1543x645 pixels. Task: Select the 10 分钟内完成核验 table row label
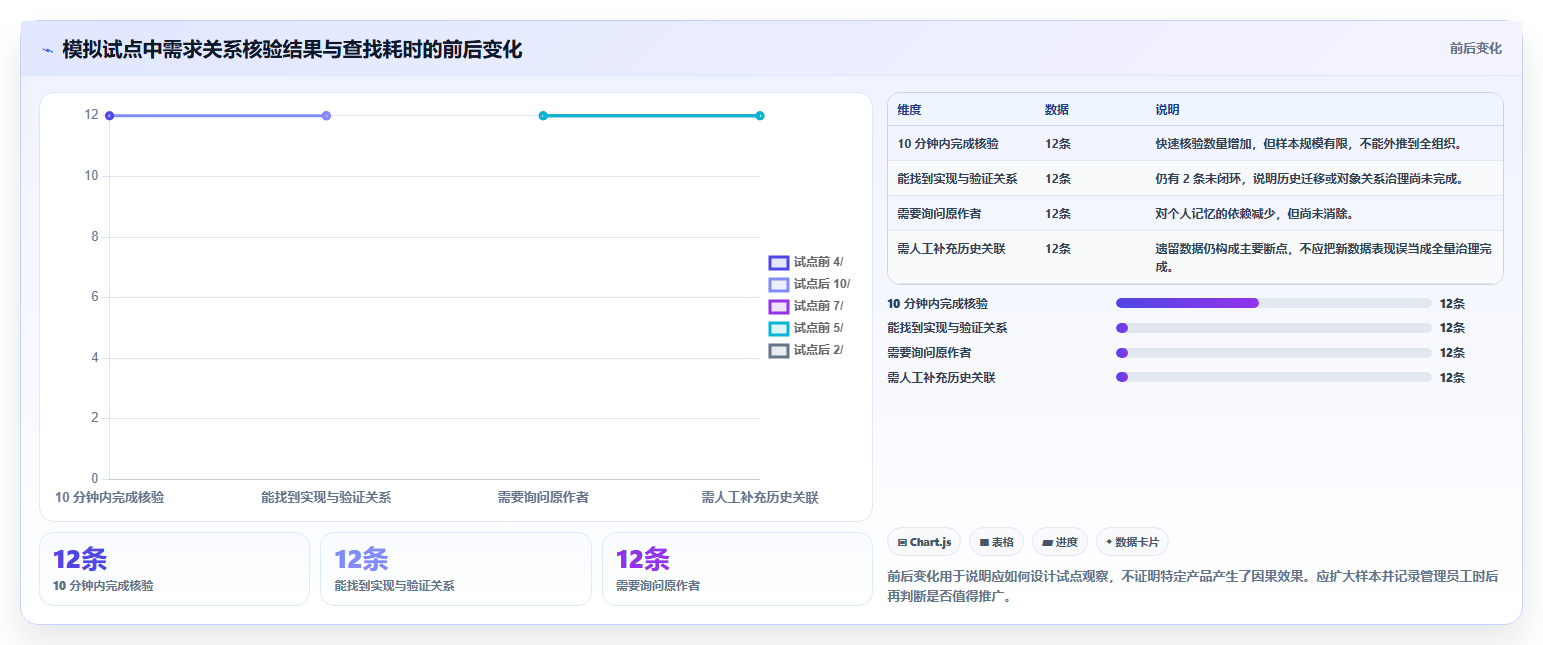pos(947,144)
